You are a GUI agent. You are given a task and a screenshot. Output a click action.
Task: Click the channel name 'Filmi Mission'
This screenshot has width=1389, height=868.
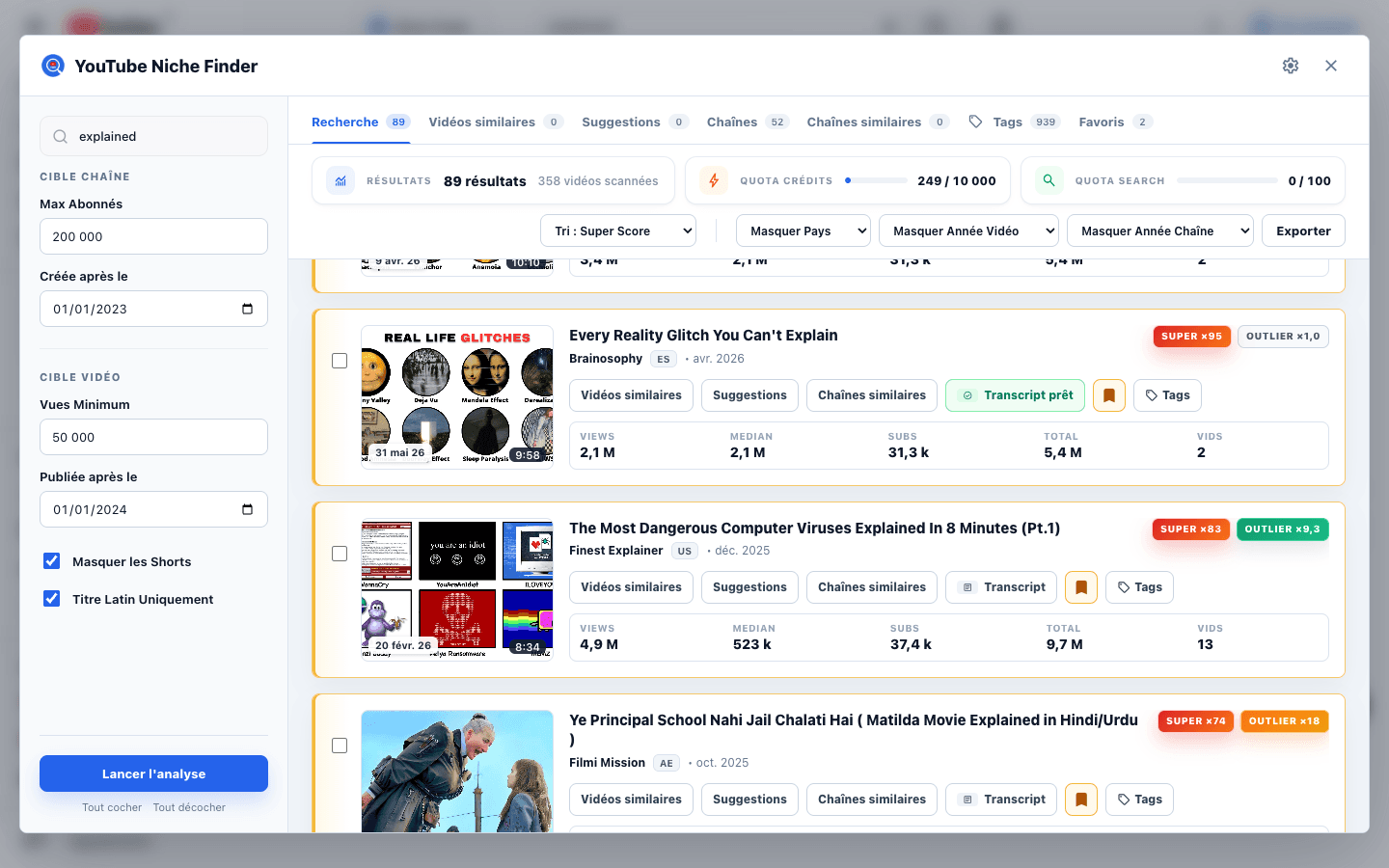click(x=607, y=763)
